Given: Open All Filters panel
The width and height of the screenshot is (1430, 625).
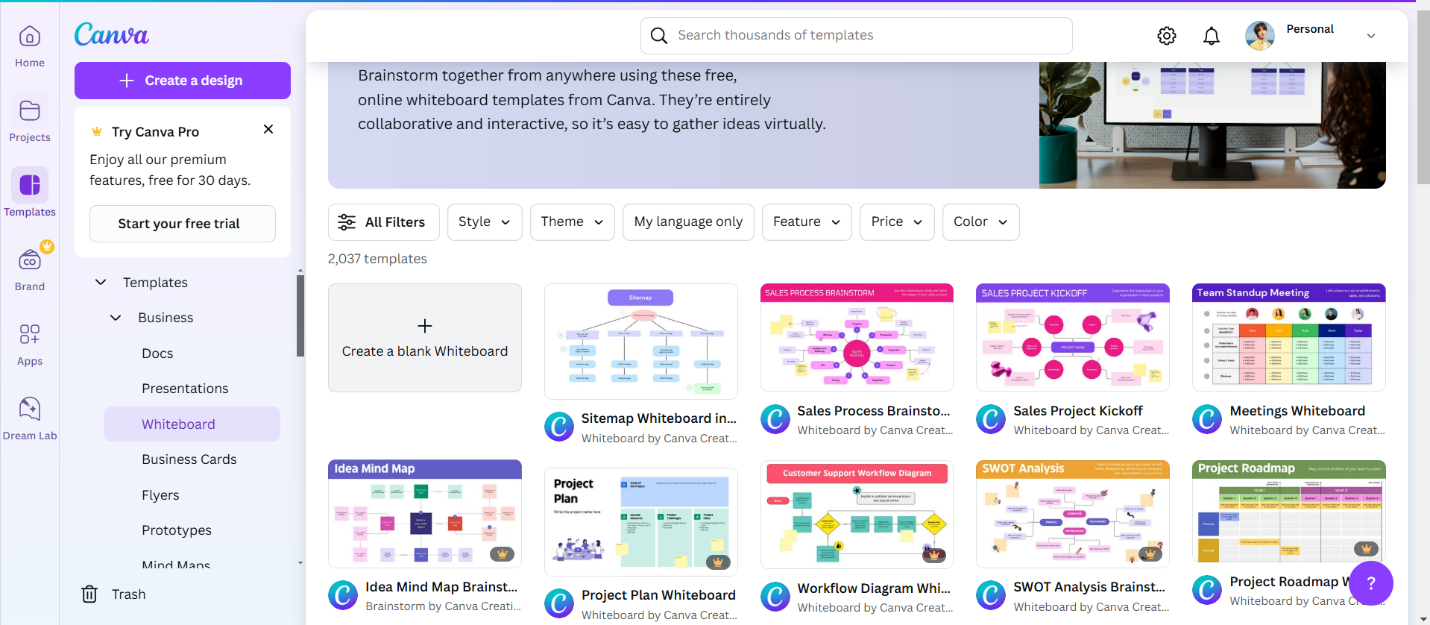Looking at the screenshot, I should pyautogui.click(x=383, y=222).
